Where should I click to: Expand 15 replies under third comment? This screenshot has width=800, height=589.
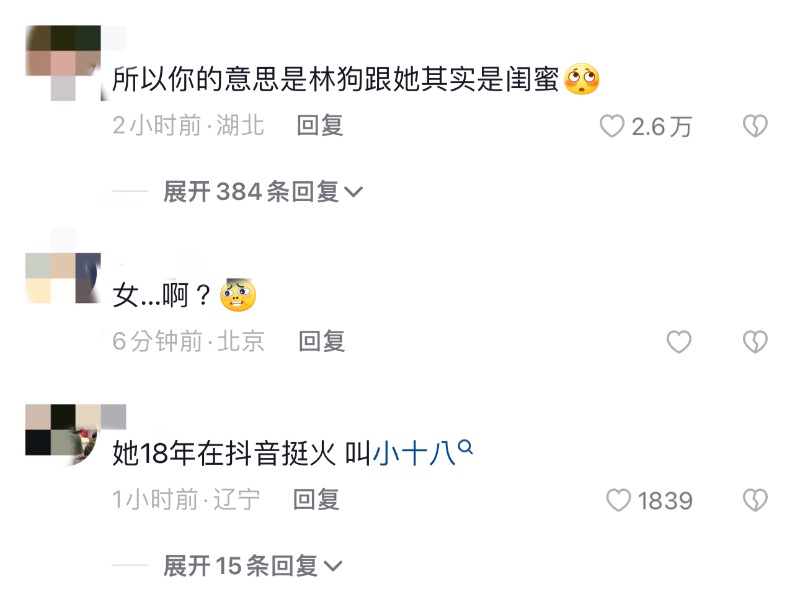tap(253, 566)
